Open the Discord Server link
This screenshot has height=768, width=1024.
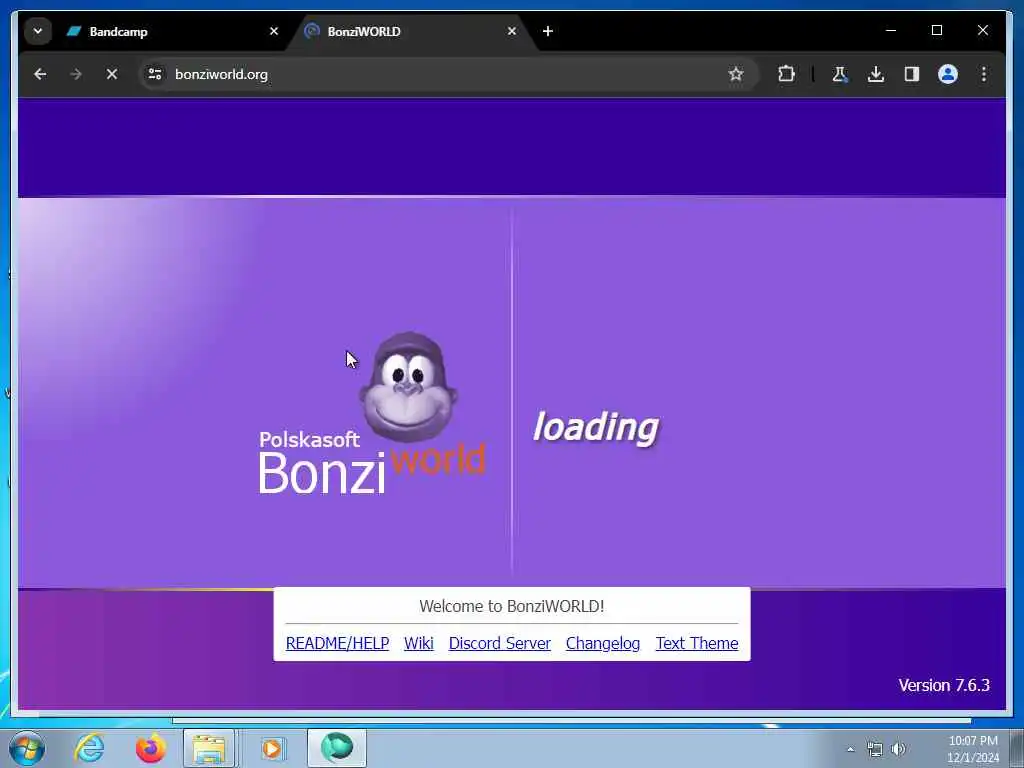click(500, 643)
